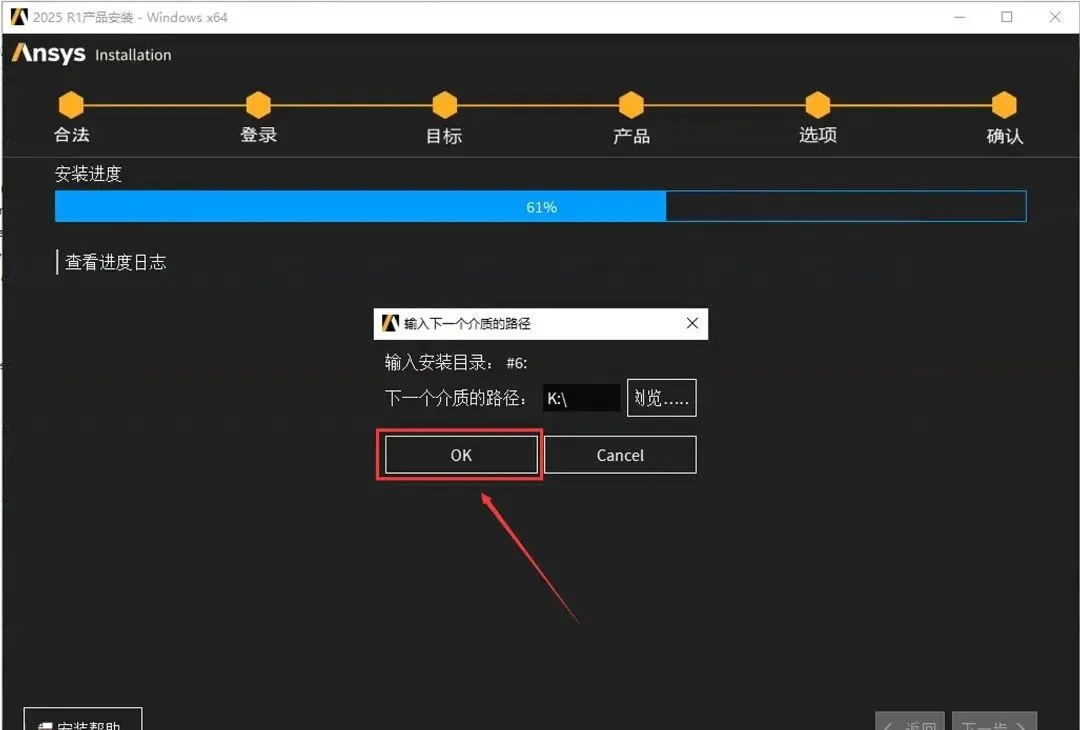This screenshot has height=730, width=1080.
Task: Click the 选项 step label
Action: tap(818, 135)
